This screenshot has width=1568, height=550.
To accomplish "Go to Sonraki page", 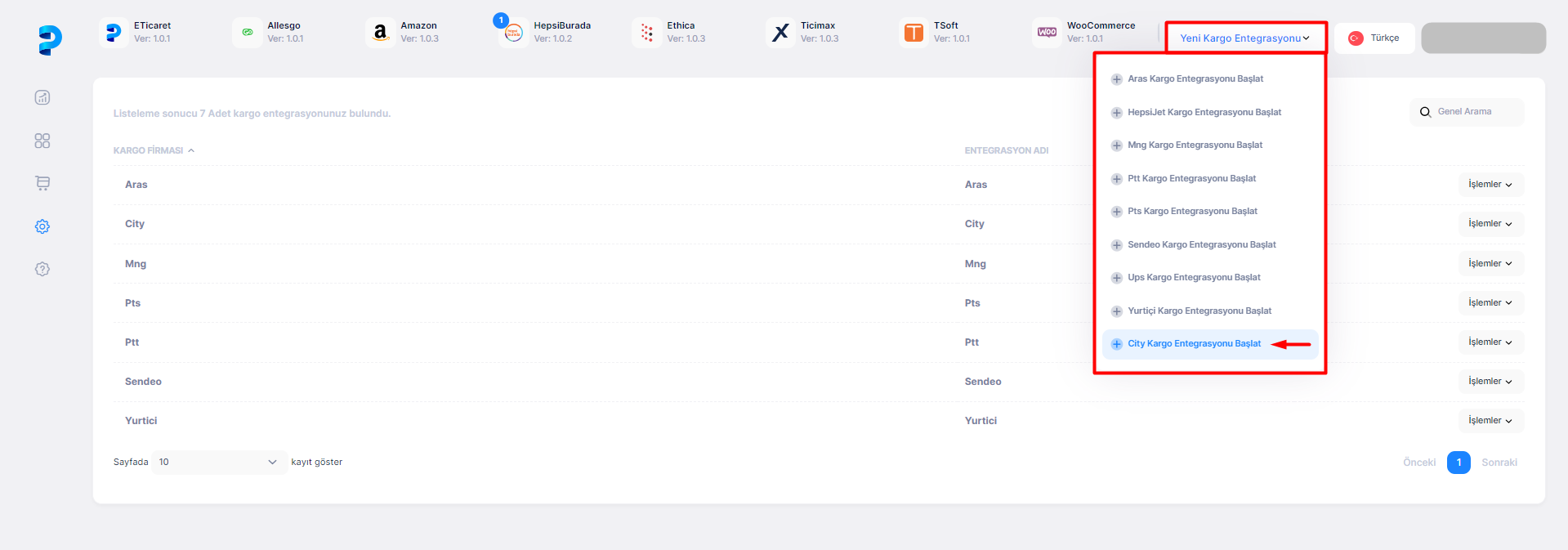I will [x=1499, y=463].
